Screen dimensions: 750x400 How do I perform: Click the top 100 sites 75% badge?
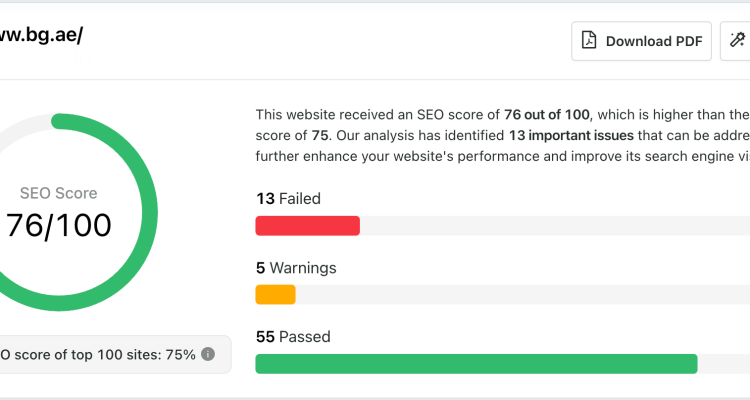pyautogui.click(x=112, y=355)
